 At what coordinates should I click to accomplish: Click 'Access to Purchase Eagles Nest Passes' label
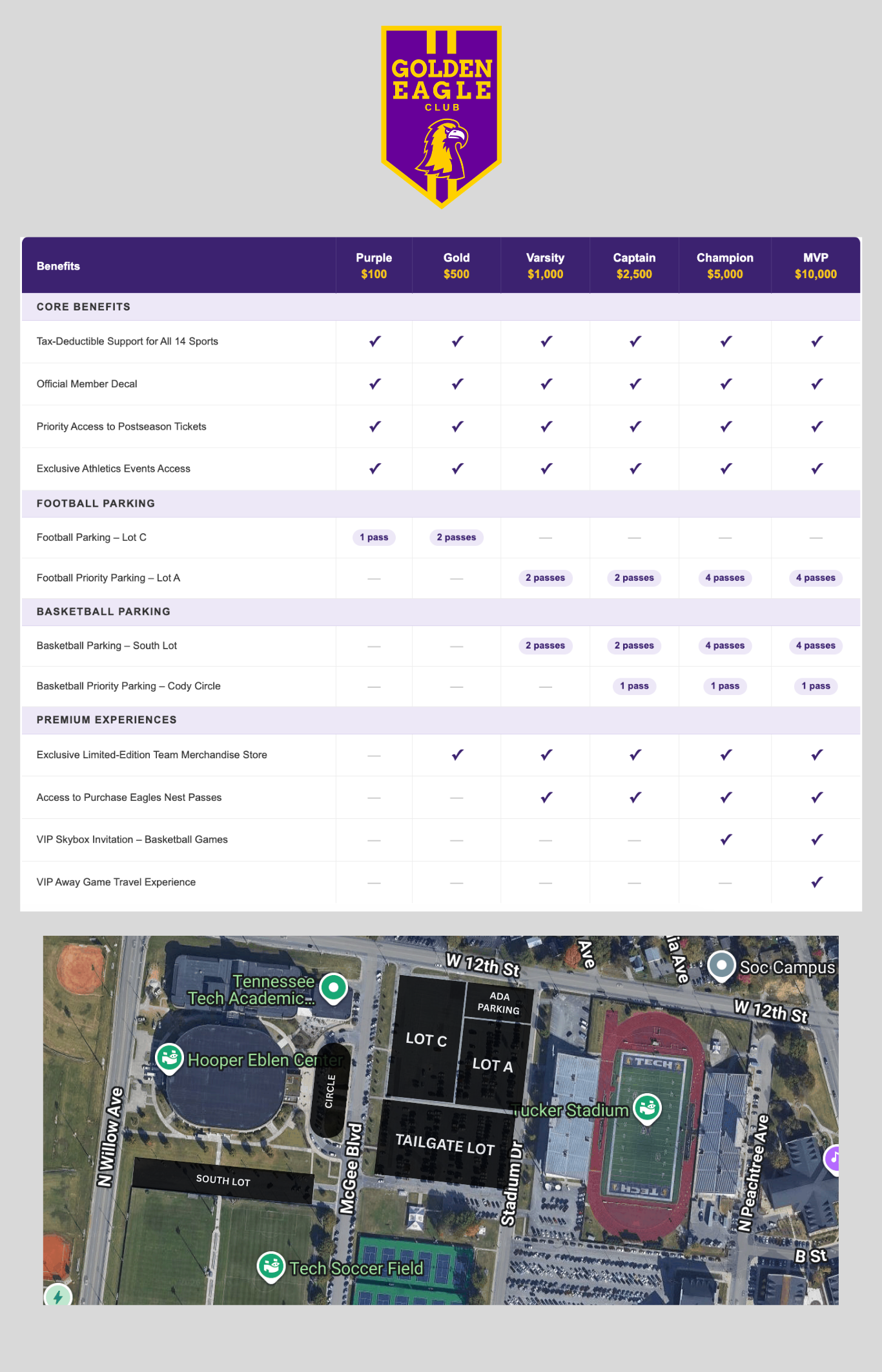click(x=129, y=798)
